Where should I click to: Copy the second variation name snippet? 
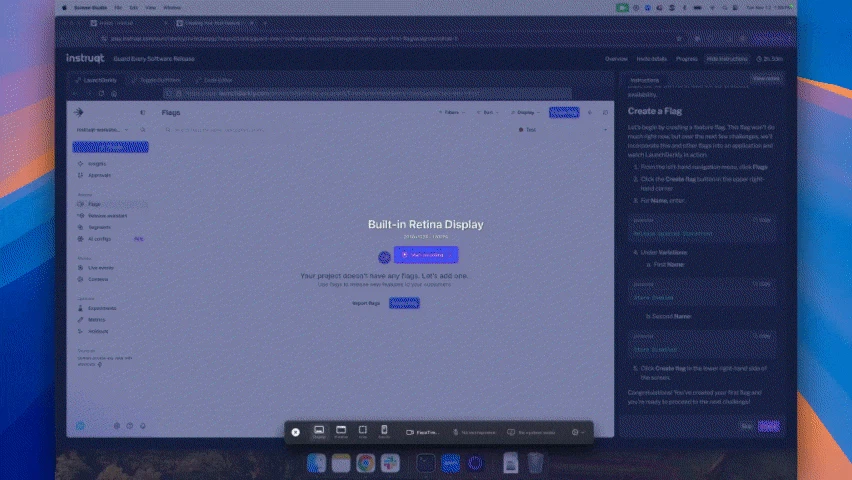click(762, 336)
